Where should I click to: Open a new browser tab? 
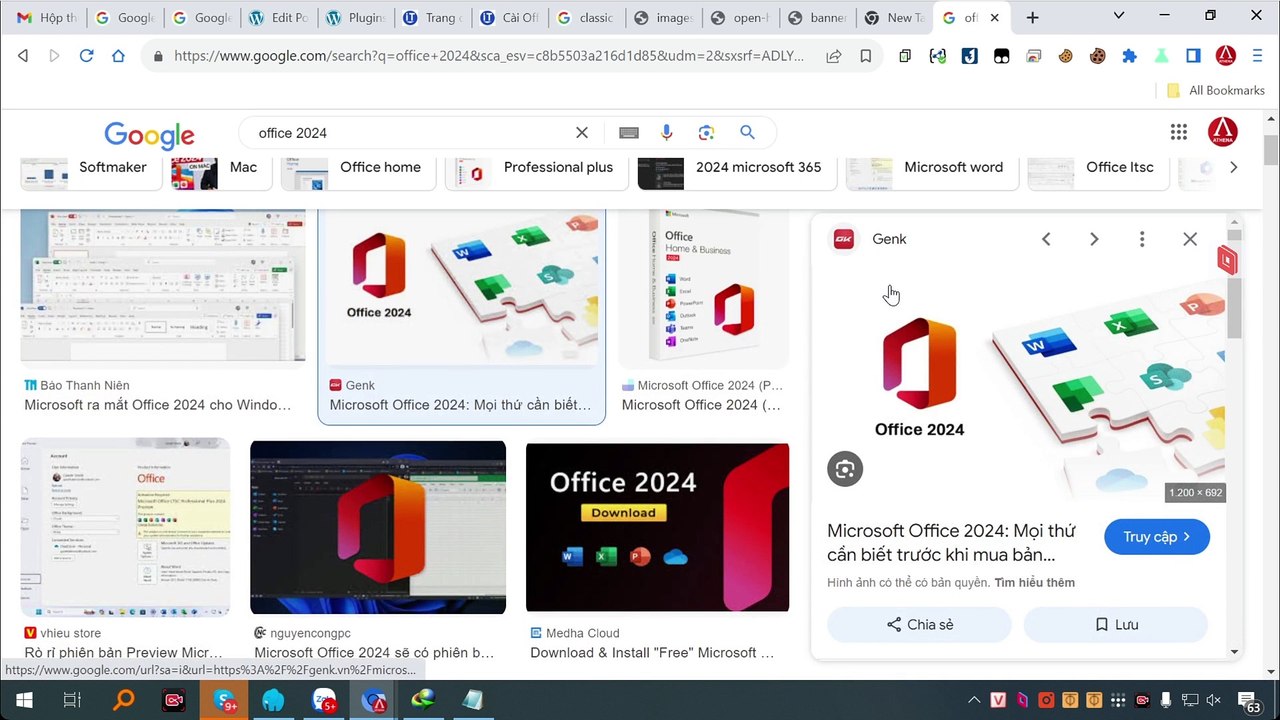pyautogui.click(x=1032, y=17)
